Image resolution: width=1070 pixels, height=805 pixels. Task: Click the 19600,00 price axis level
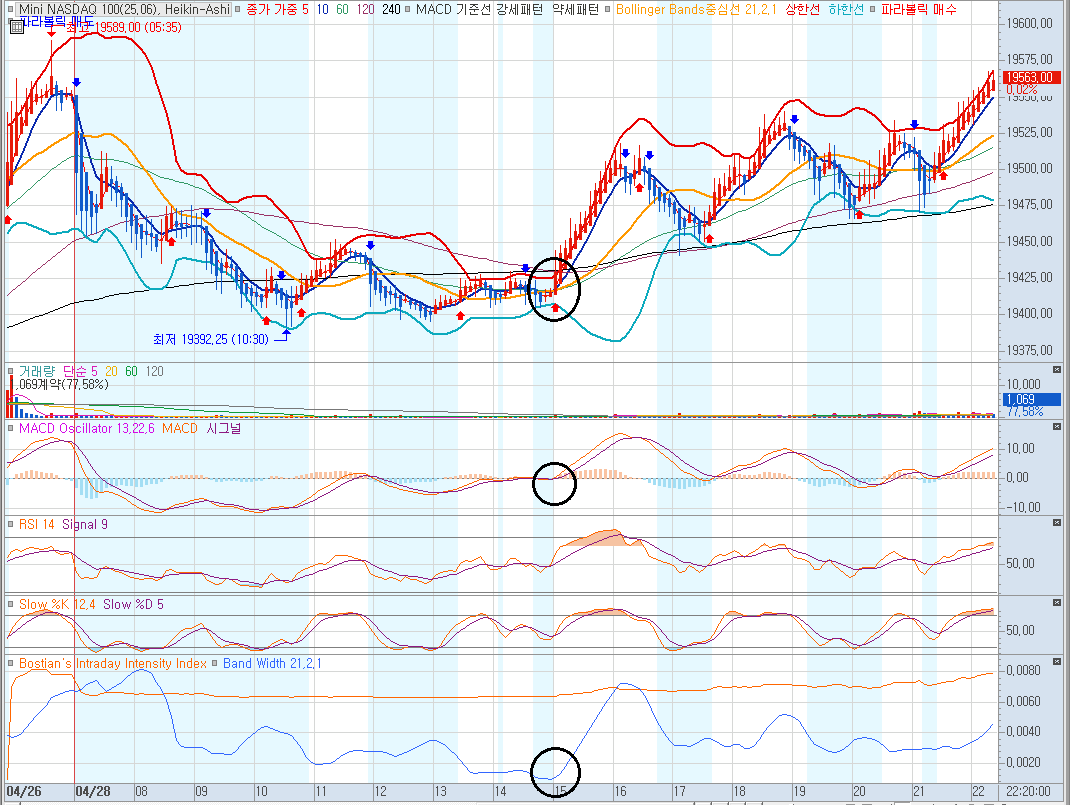click(1030, 24)
